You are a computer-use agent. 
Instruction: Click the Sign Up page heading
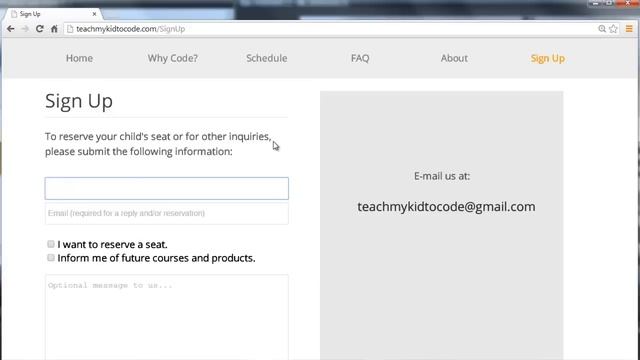coord(79,101)
